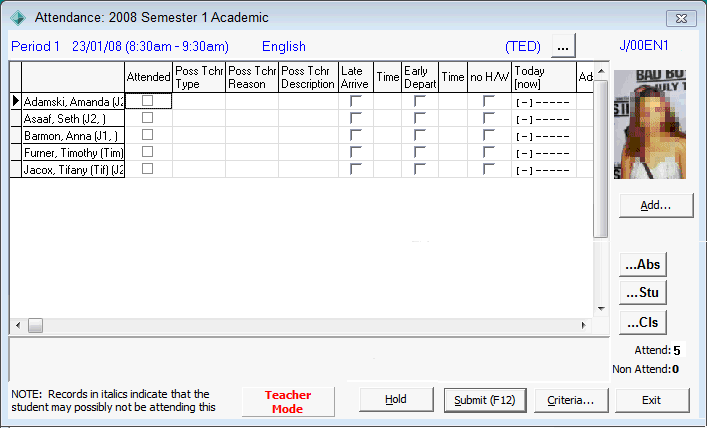Tick Attended checkbox for Furner, Timothy
The height and width of the screenshot is (428, 707).
(147, 152)
